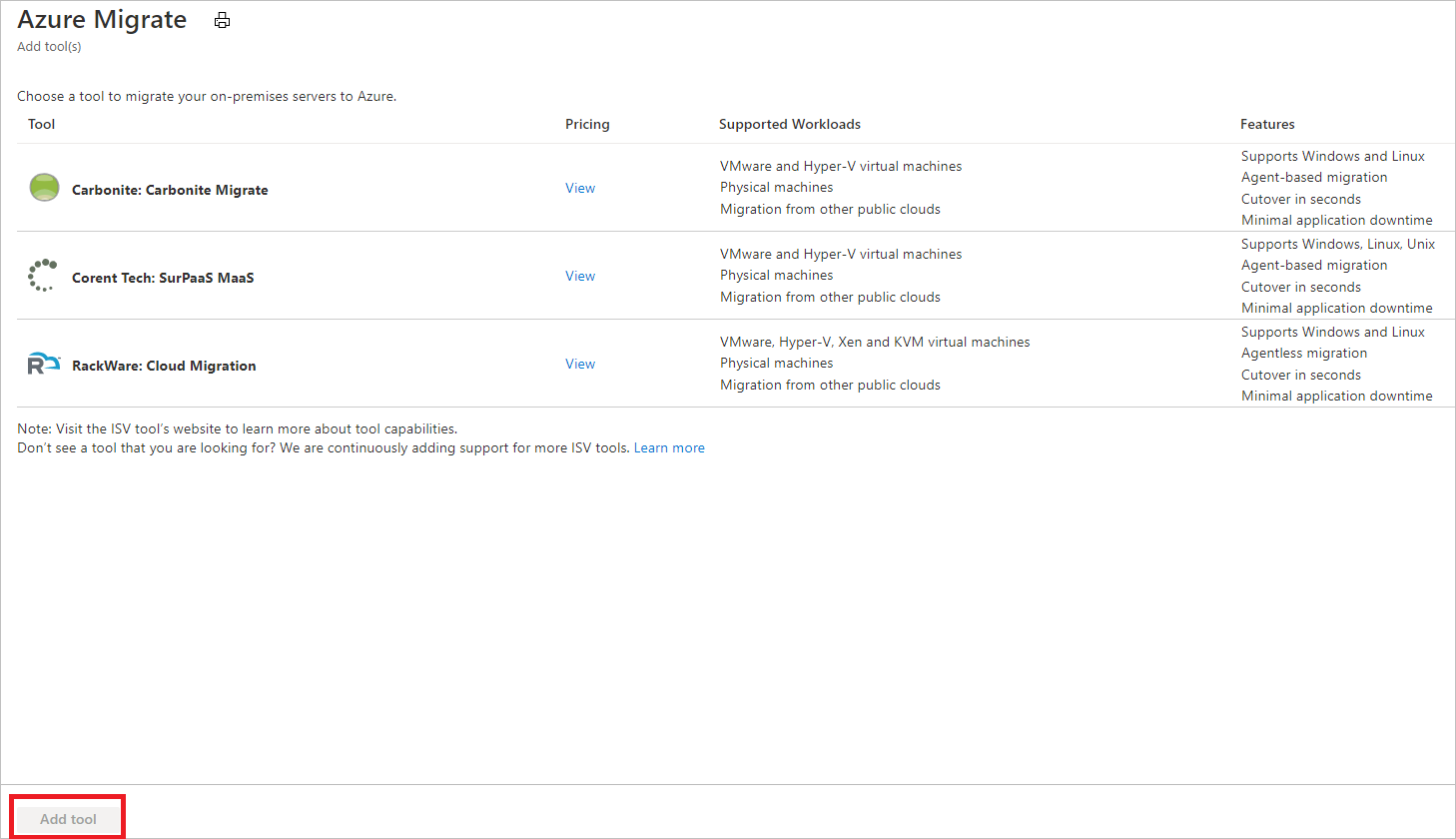This screenshot has height=839, width=1456.
Task: Click the Xen and KVM virtual machines text
Action: point(934,342)
